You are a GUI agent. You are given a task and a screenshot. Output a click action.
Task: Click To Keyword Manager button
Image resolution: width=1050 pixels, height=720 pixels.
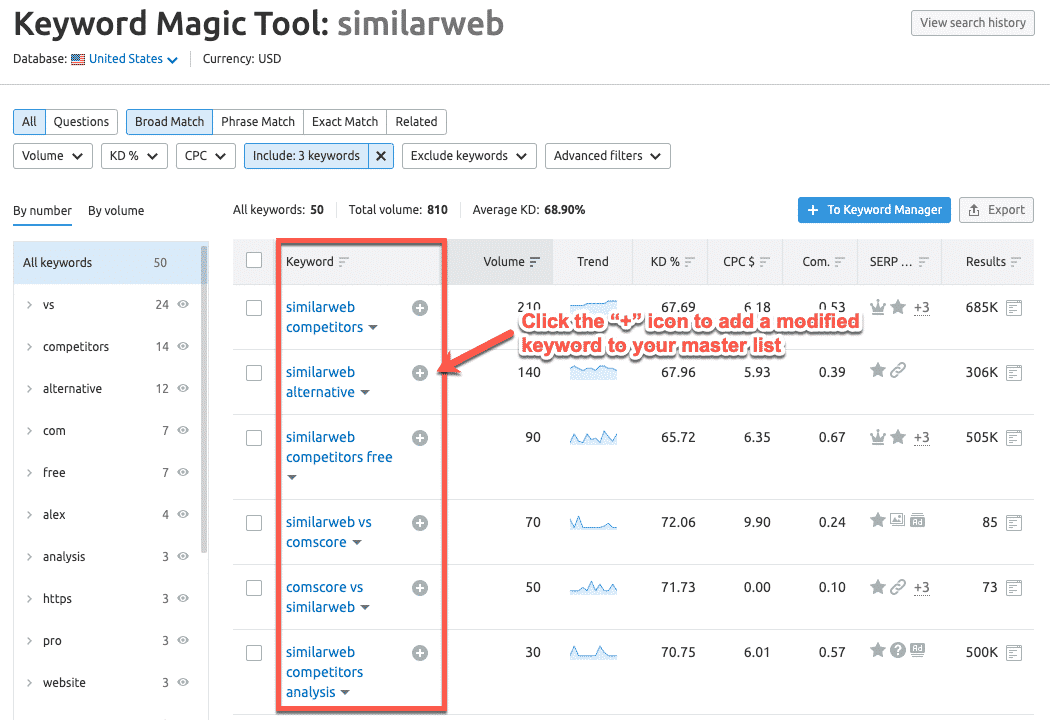[x=873, y=210]
